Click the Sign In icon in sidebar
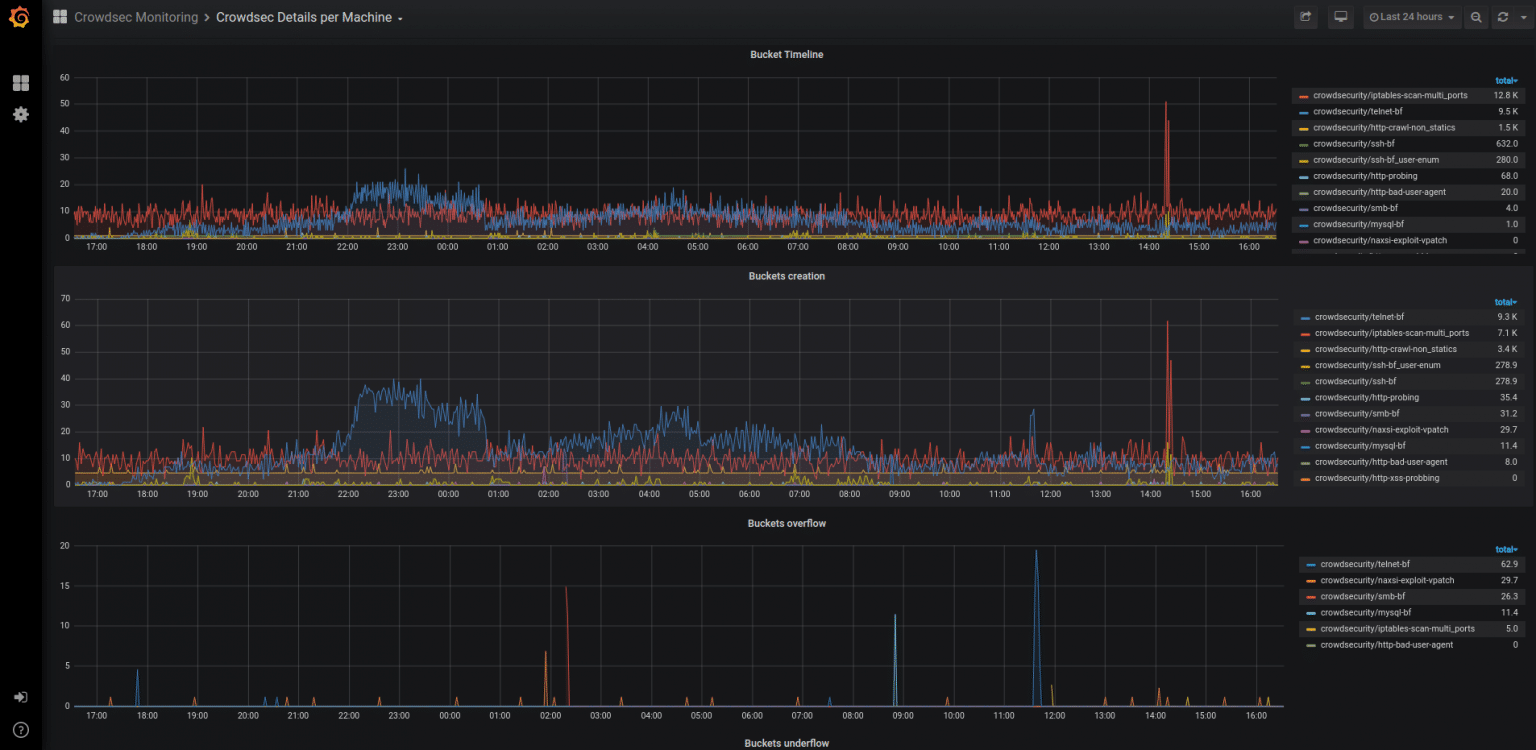Viewport: 1536px width, 750px height. click(20, 697)
